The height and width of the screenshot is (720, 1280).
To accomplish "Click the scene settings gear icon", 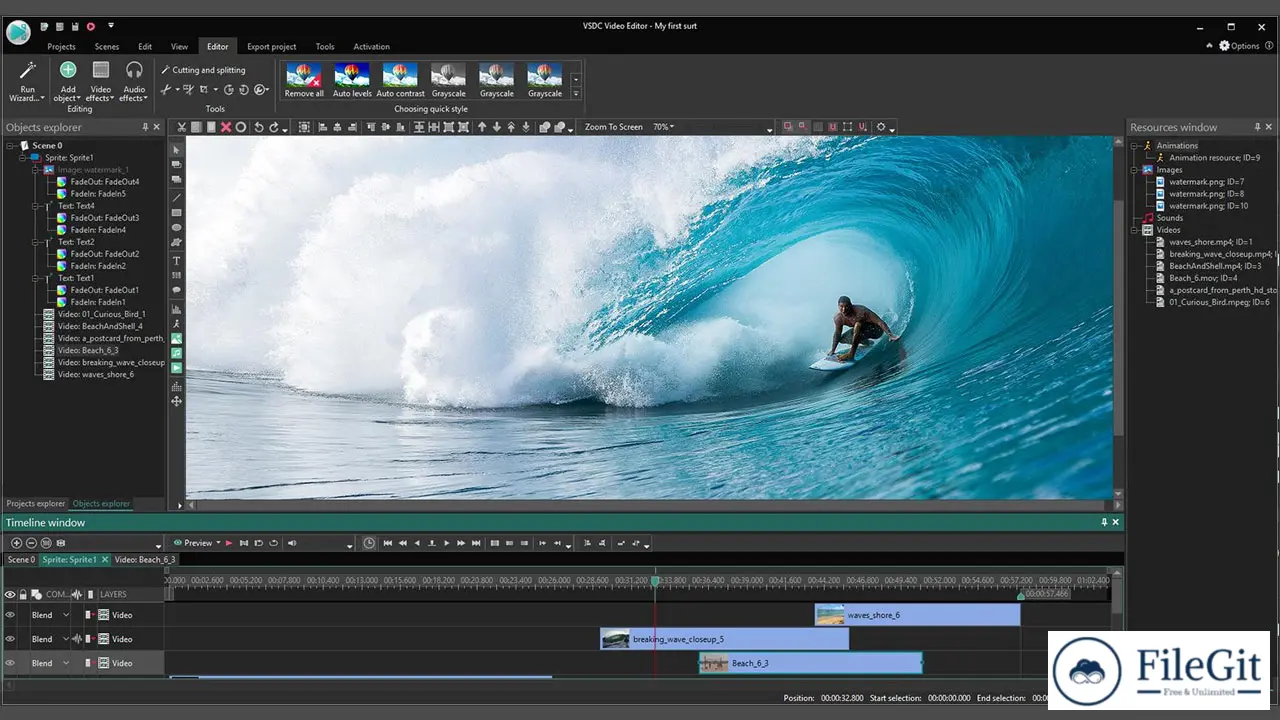I will pyautogui.click(x=881, y=127).
